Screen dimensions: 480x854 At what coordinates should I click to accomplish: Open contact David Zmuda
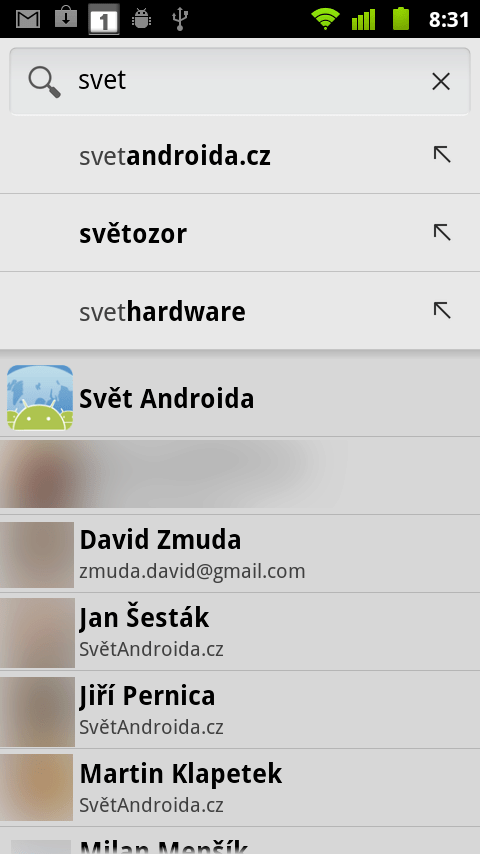(x=240, y=554)
